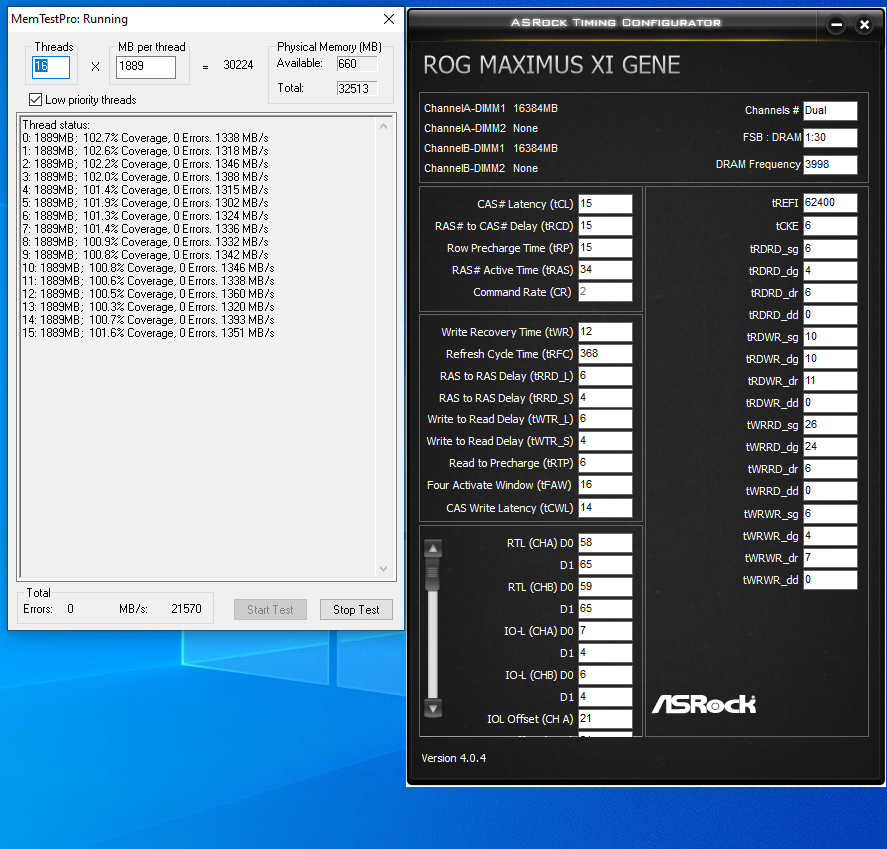This screenshot has height=849, width=887.
Task: Close the MemTestPro window
Action: [x=389, y=19]
